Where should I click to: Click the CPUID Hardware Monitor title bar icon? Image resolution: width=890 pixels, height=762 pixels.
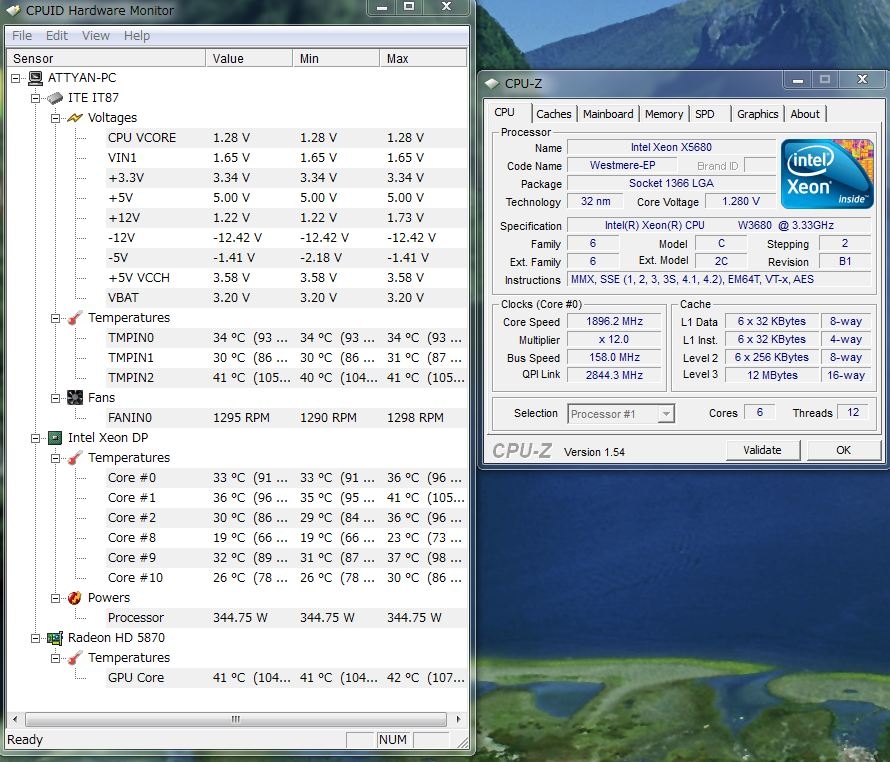(13, 10)
